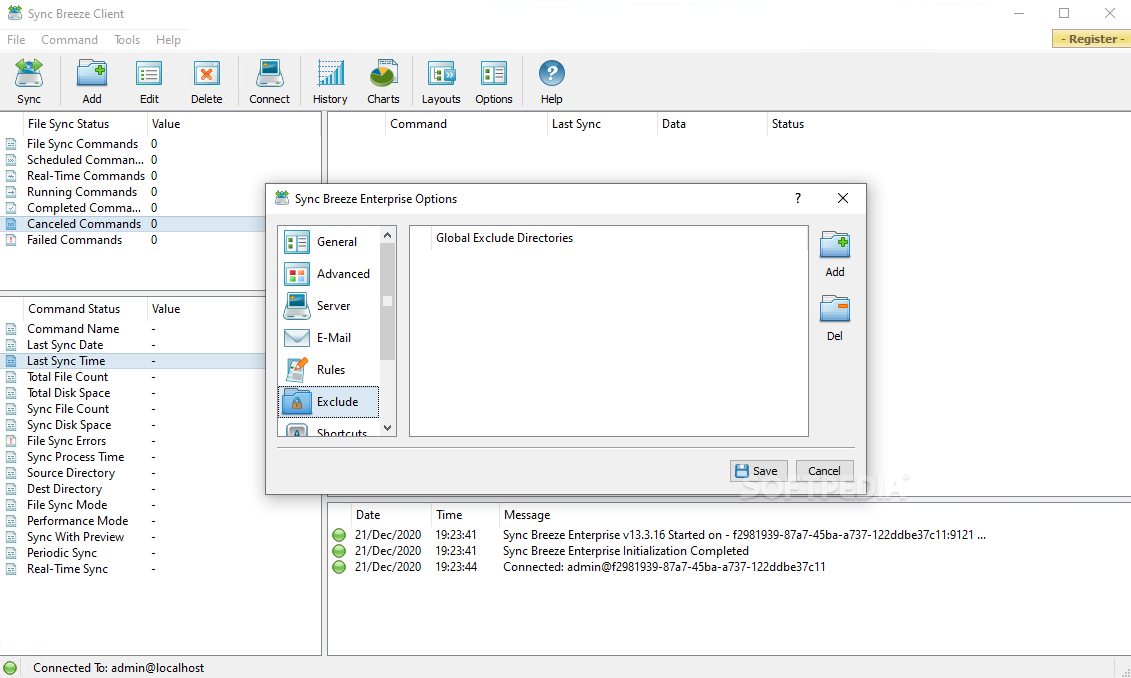Select the Canceled Commands row
Screen dimensions: 1131x678
pyautogui.click(x=134, y=224)
